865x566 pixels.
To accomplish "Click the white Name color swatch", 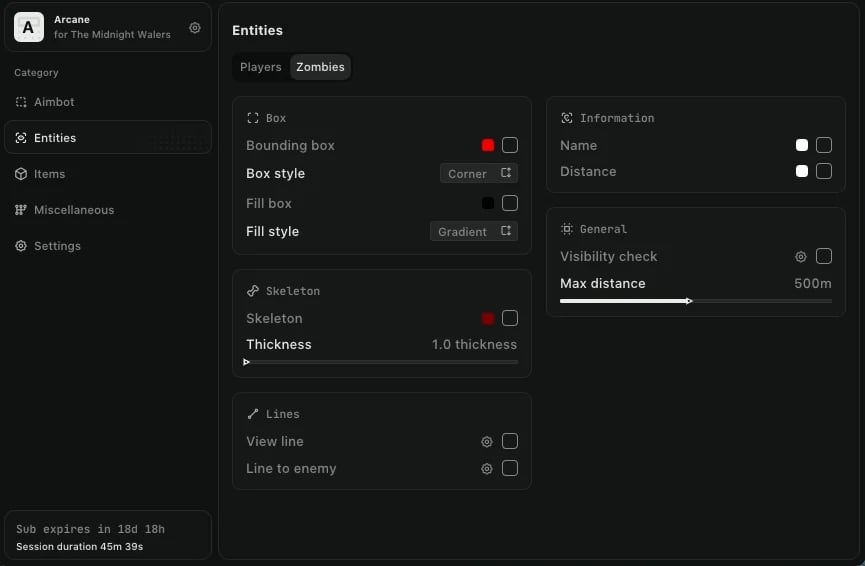I will (x=802, y=146).
